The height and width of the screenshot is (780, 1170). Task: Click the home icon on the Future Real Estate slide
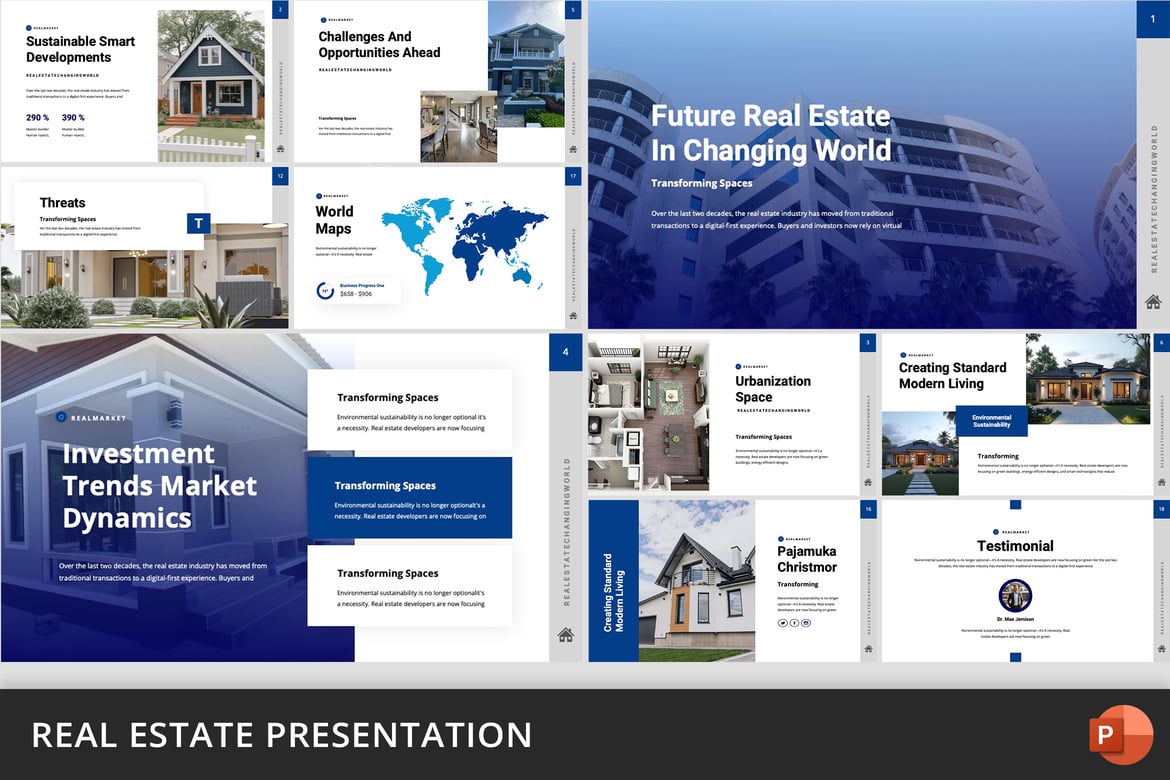tap(1153, 302)
